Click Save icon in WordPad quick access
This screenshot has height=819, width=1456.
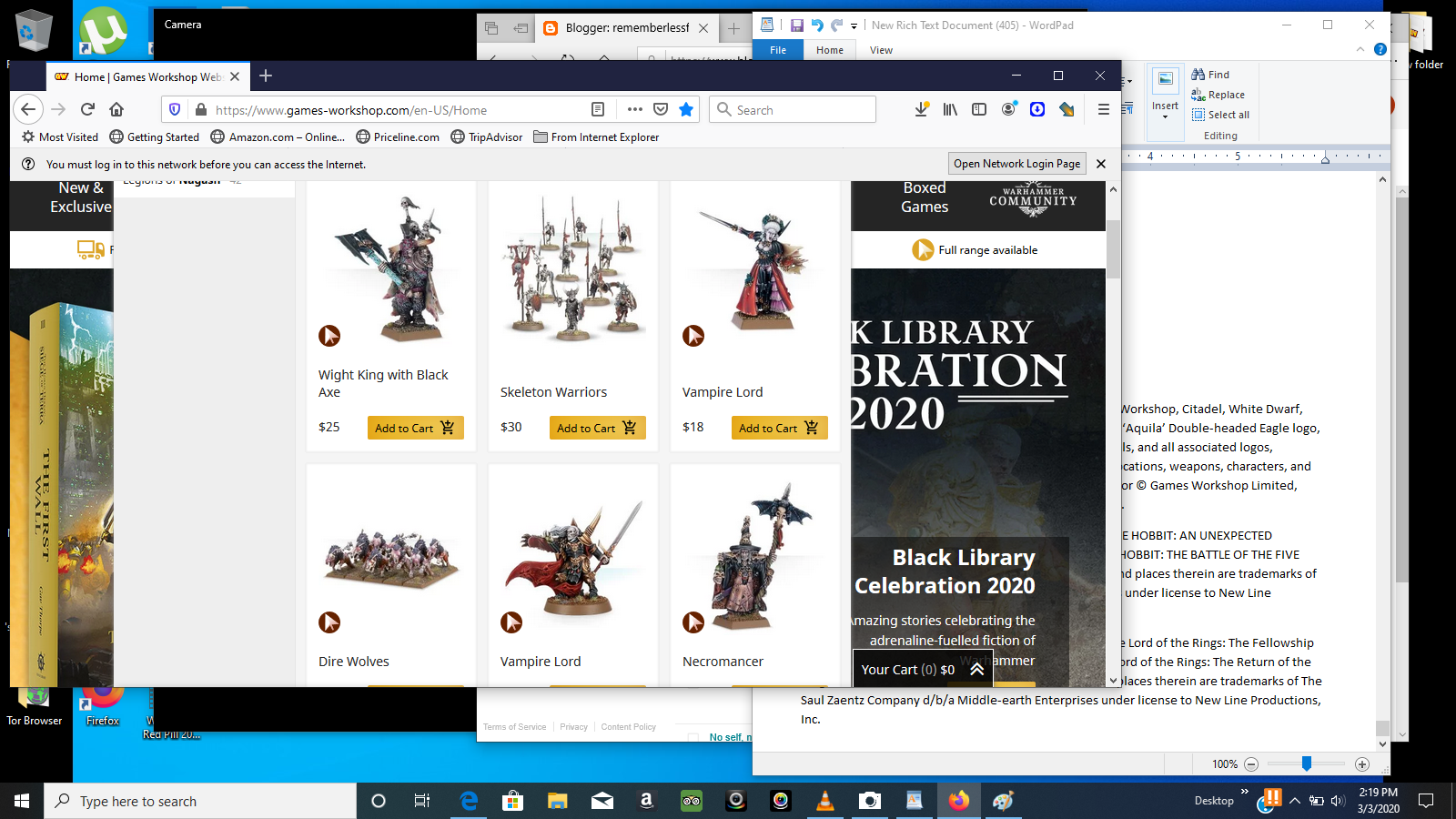coord(797,25)
